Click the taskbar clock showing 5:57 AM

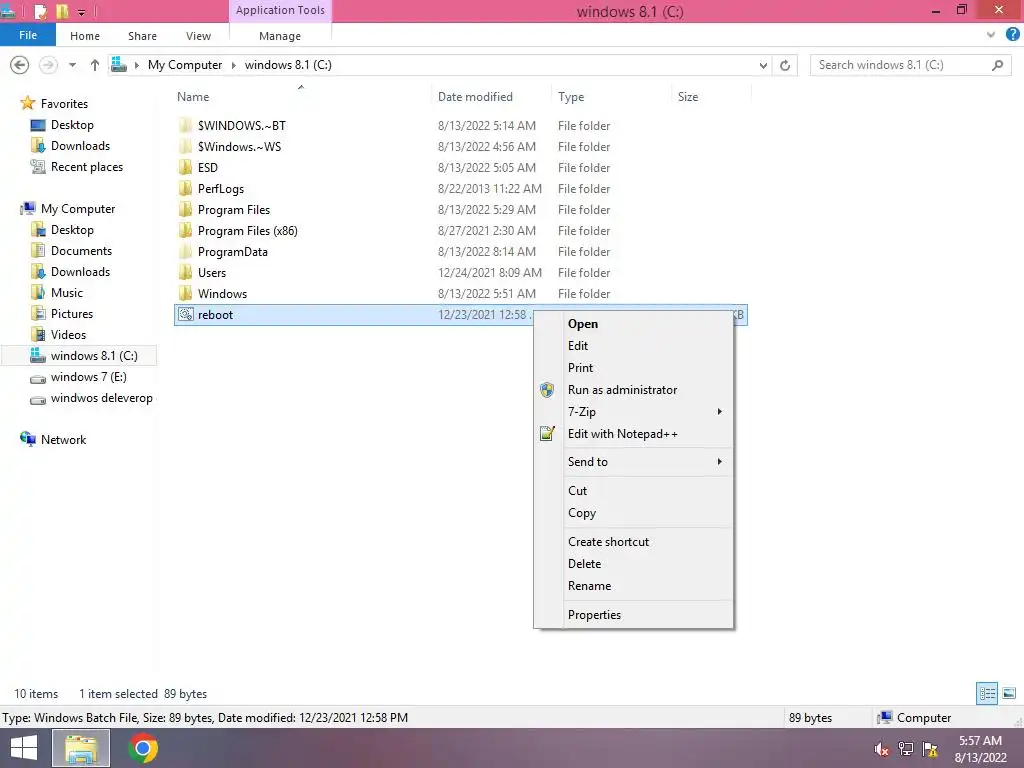point(980,749)
